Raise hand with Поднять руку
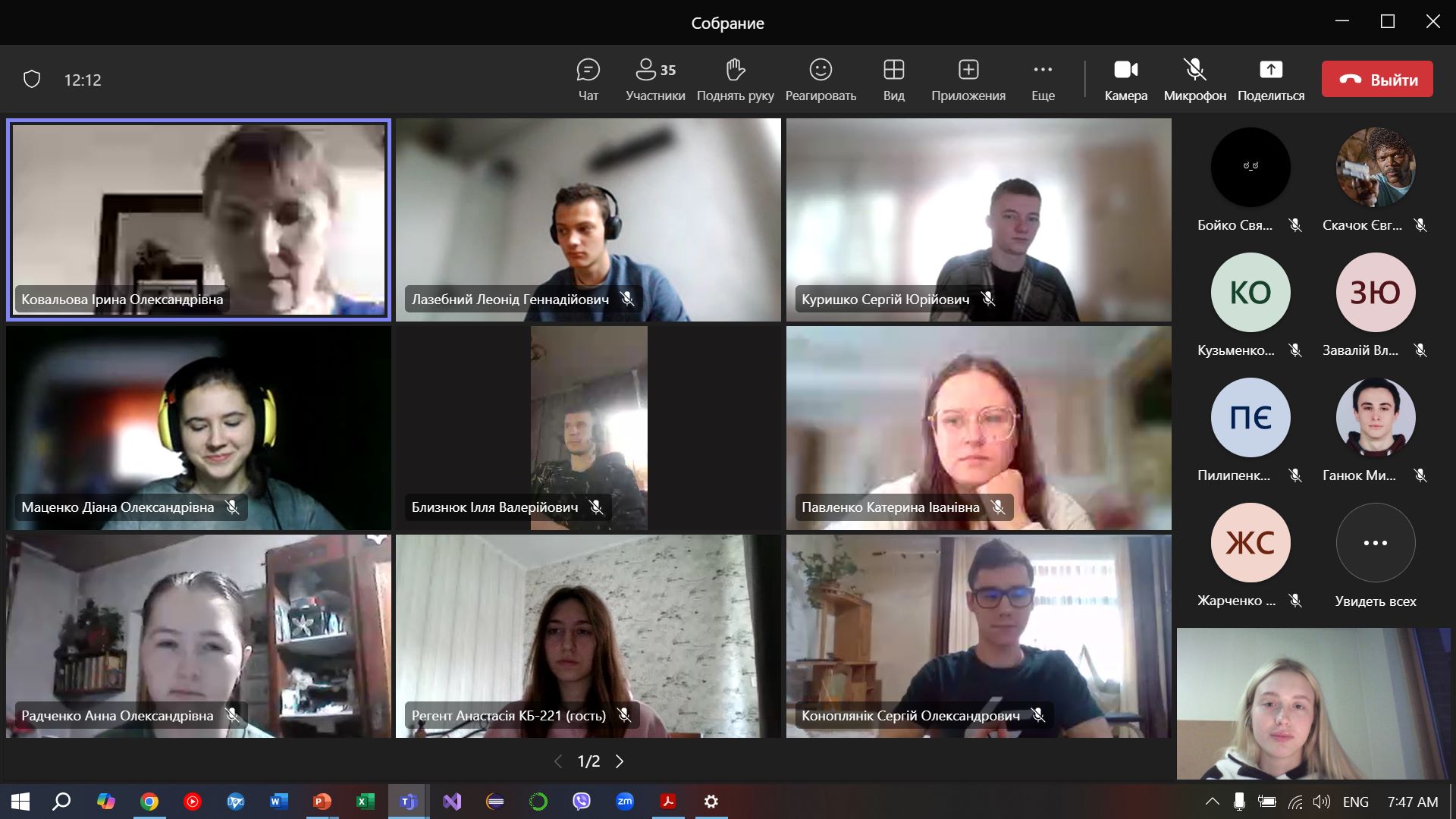The height and width of the screenshot is (819, 1456). (735, 79)
